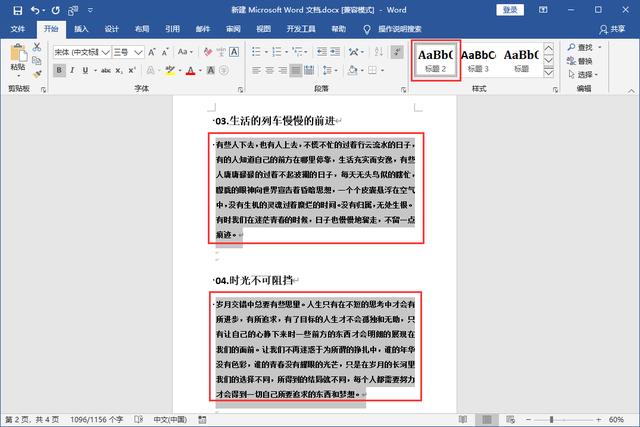Viewport: 640px width, 427px height.
Task: Expand the styles gallery with the more arrow
Action: click(x=549, y=73)
